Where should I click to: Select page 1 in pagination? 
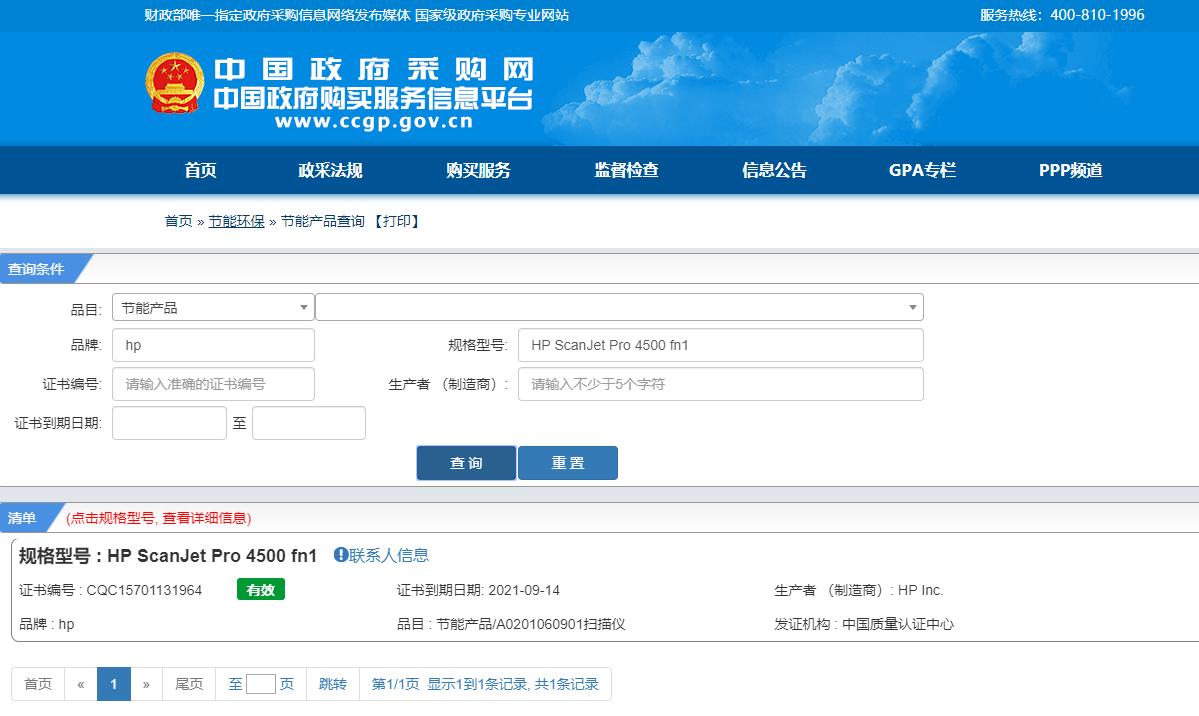tap(114, 684)
